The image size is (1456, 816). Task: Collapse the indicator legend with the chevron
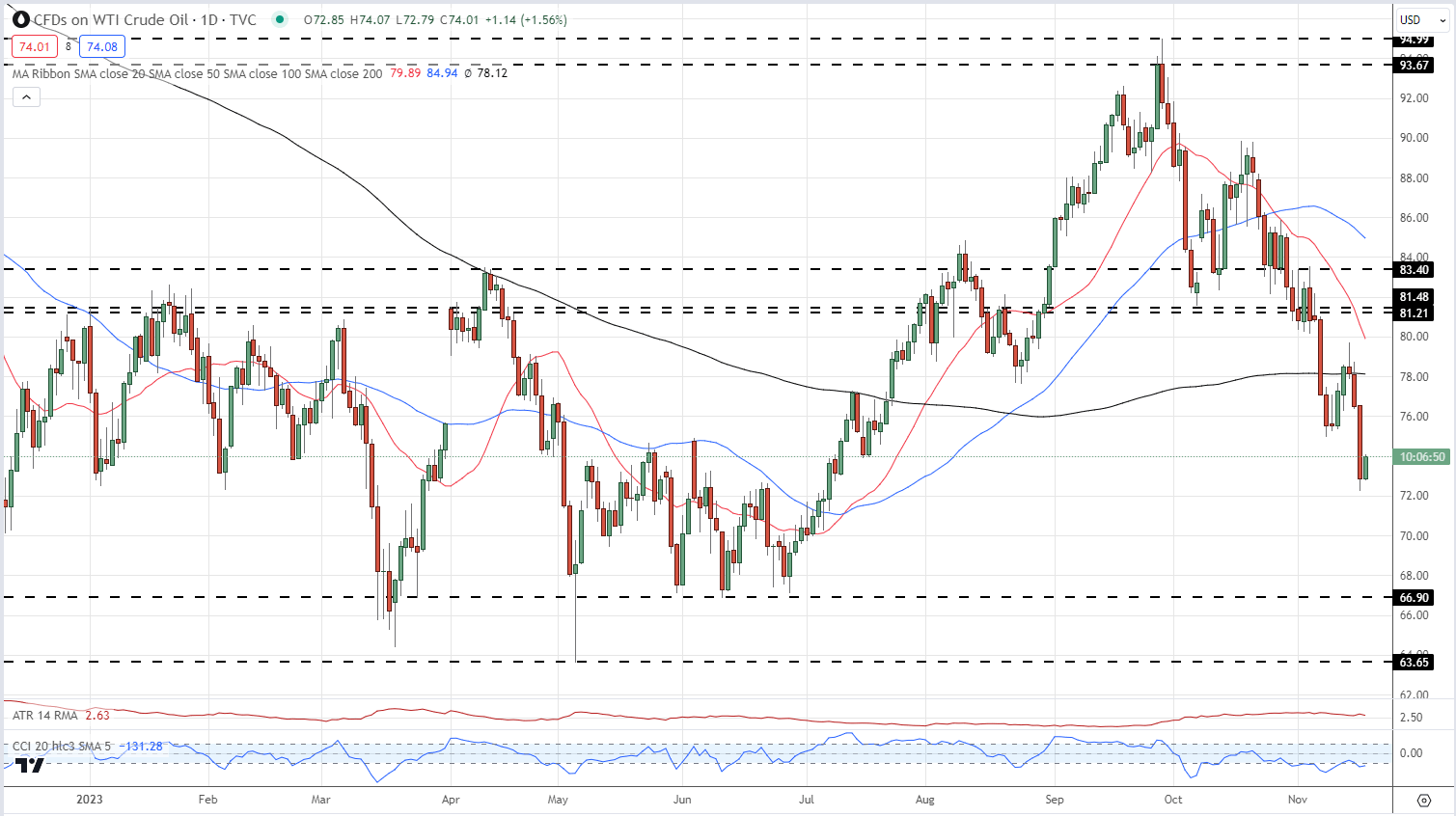click(26, 96)
